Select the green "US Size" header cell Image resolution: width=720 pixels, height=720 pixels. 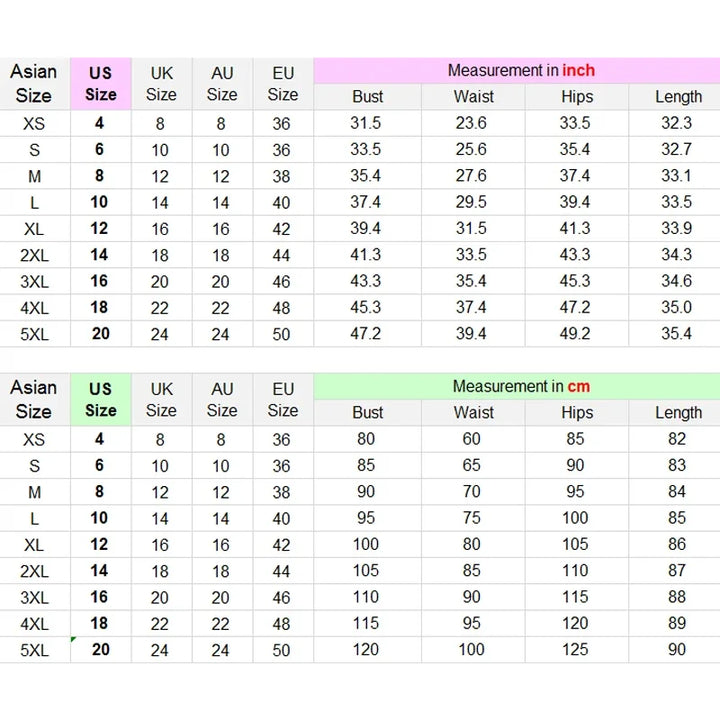tap(100, 400)
